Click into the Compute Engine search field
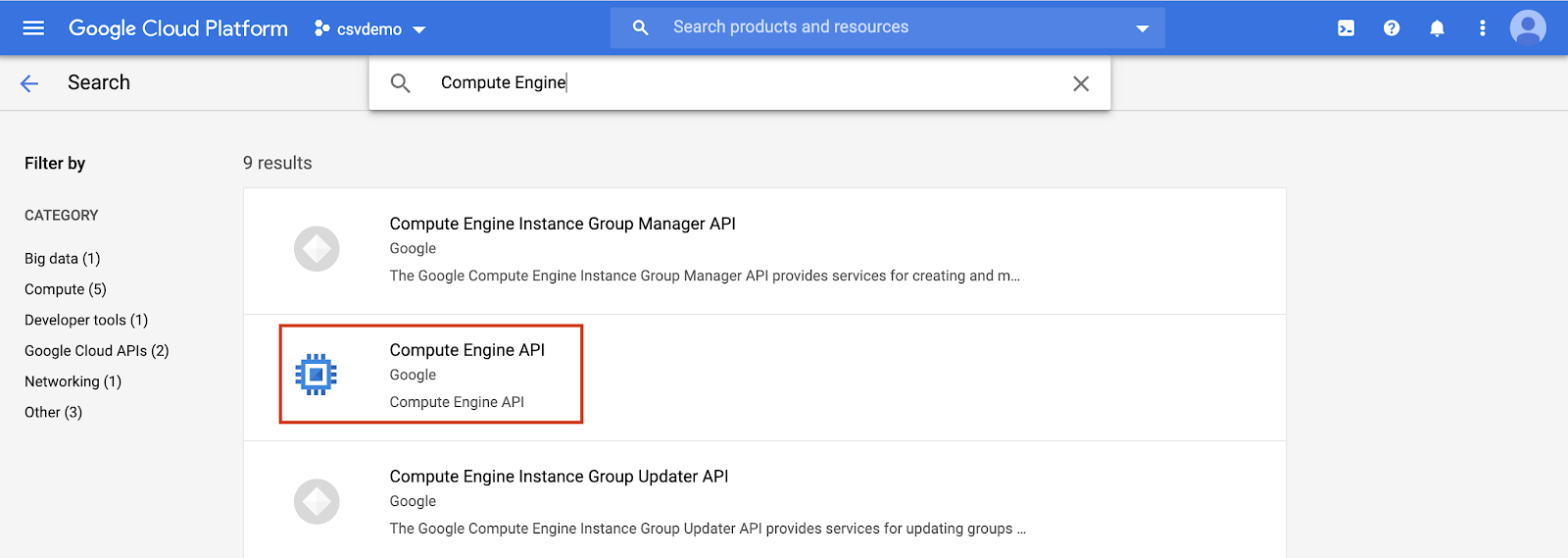This screenshot has height=558, width=1568. (x=735, y=83)
